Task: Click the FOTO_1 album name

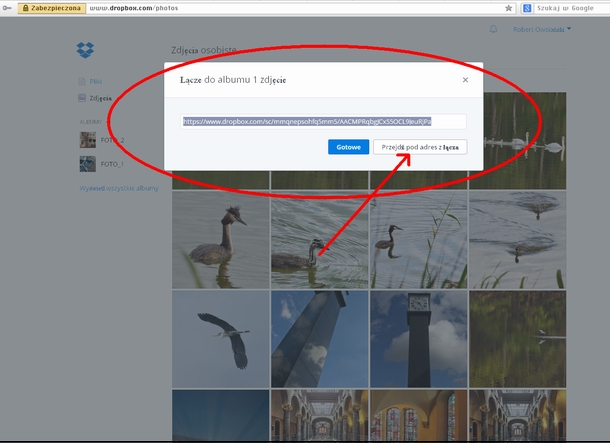Action: pos(112,164)
